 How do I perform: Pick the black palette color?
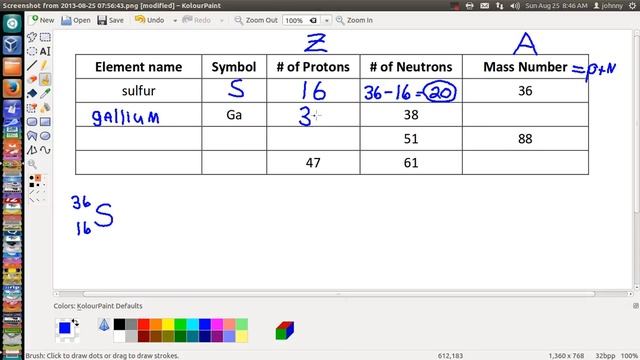click(x=119, y=324)
